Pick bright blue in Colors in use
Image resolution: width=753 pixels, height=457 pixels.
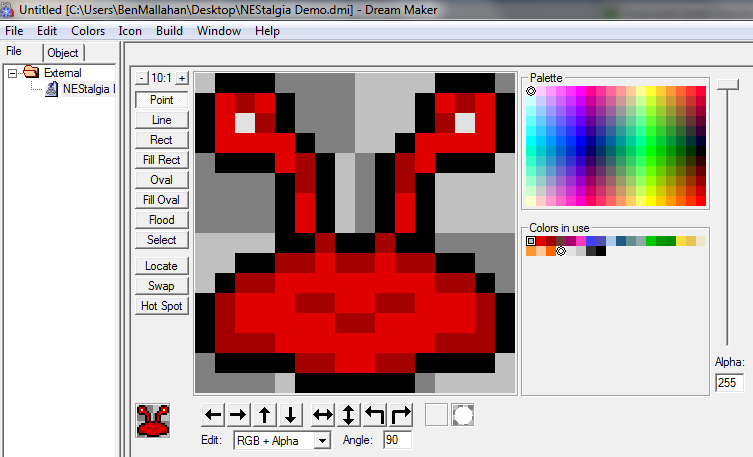click(591, 241)
